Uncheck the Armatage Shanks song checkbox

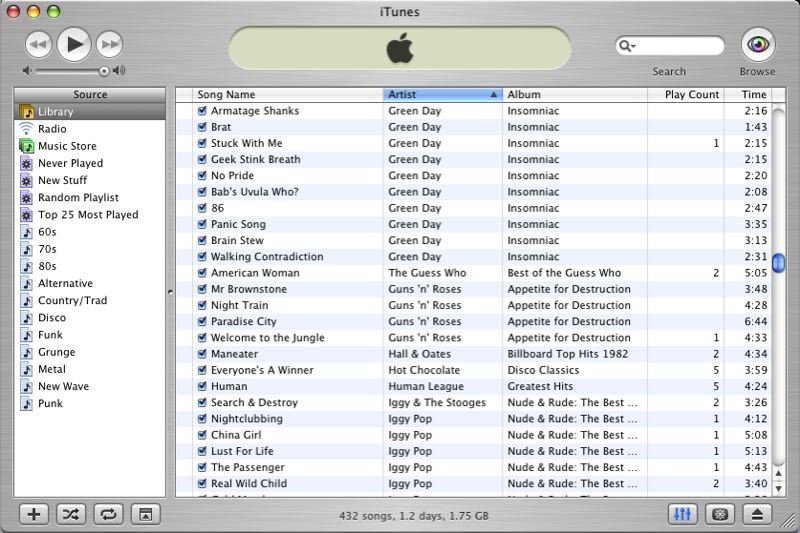pos(202,111)
